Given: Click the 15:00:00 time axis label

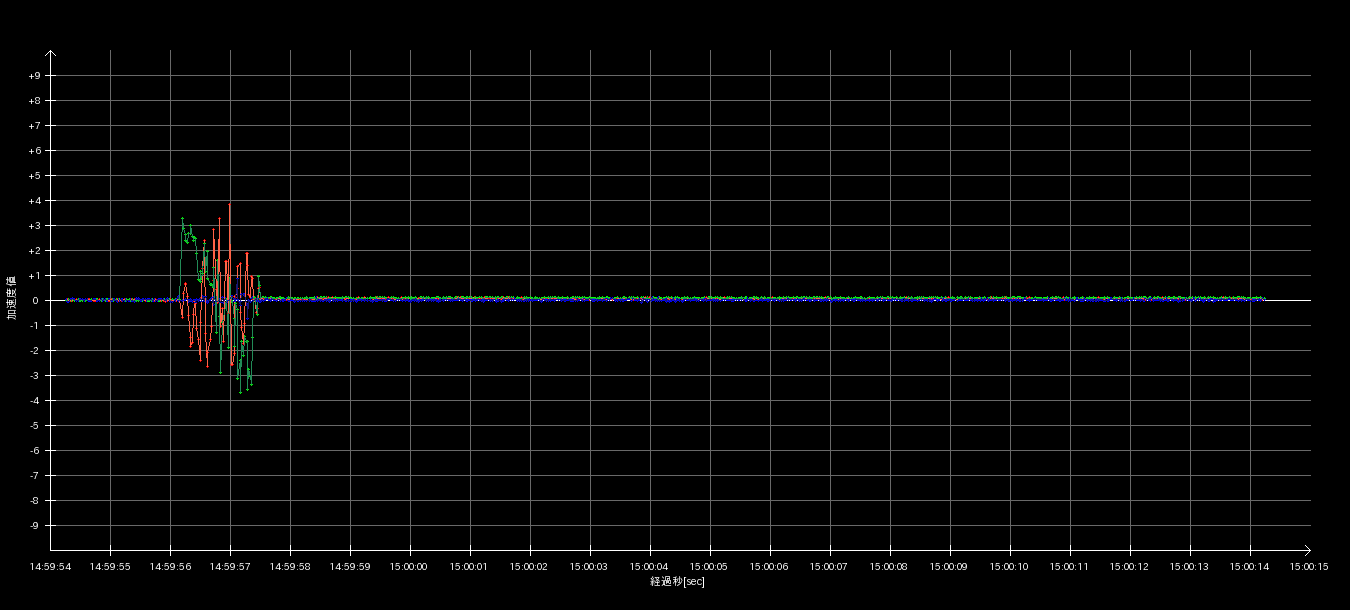Looking at the screenshot, I should 410,566.
